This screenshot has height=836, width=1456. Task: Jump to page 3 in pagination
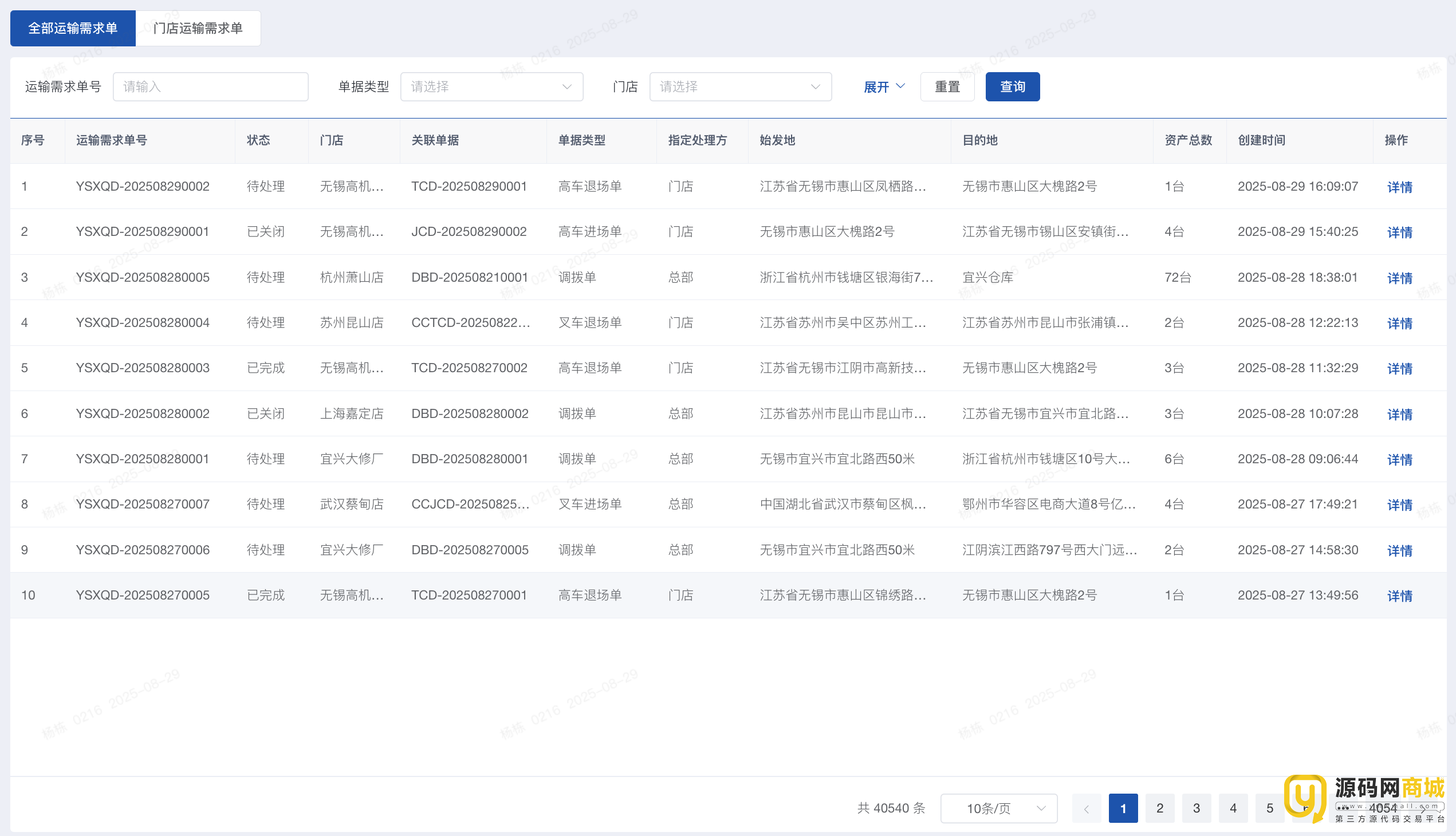click(x=1197, y=809)
